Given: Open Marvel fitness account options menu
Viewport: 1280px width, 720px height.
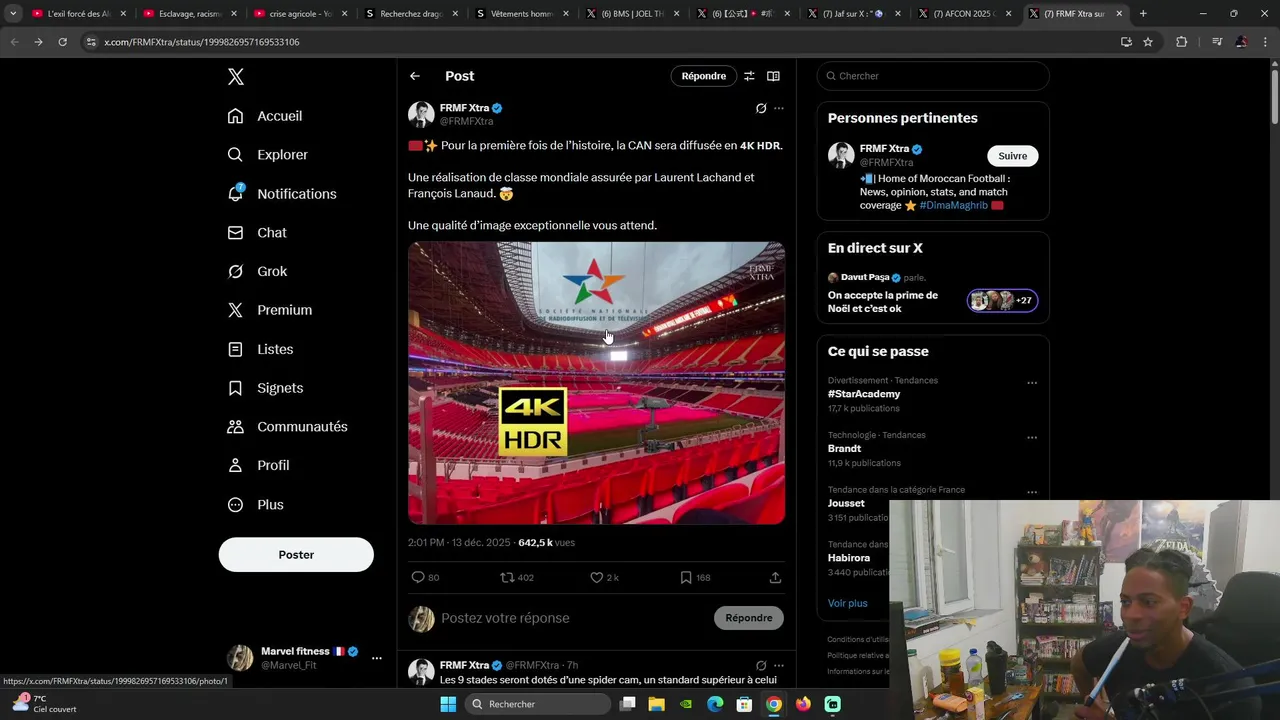Looking at the screenshot, I should click(377, 658).
